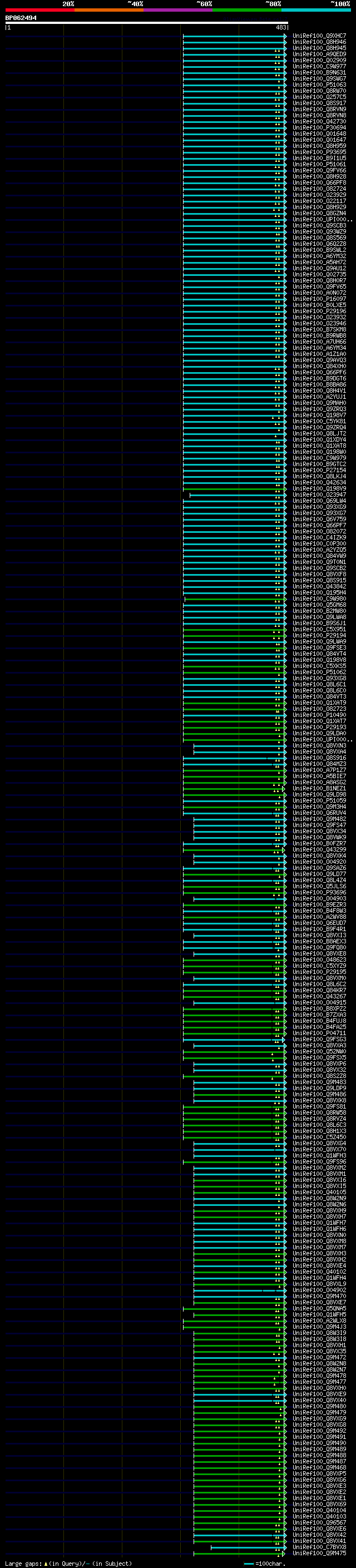Click the UniRef100_P30694 label

[319, 127]
